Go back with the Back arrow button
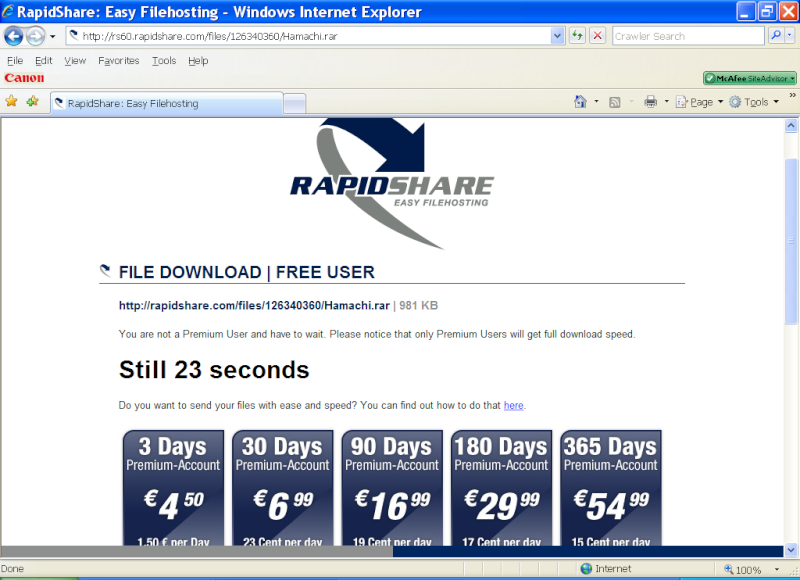 tap(14, 36)
